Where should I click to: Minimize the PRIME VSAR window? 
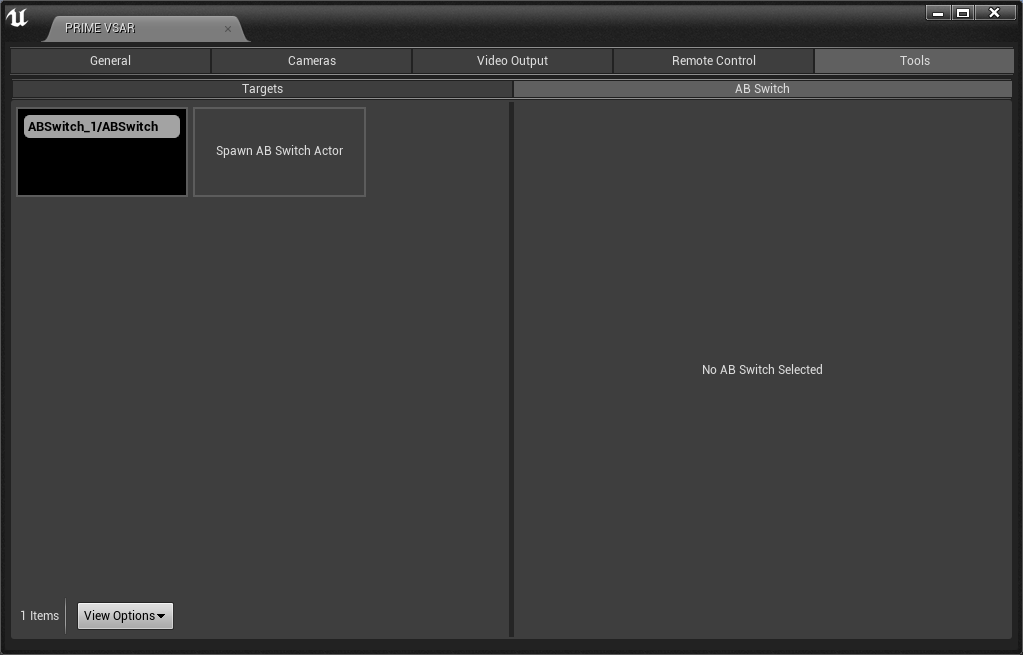point(937,13)
